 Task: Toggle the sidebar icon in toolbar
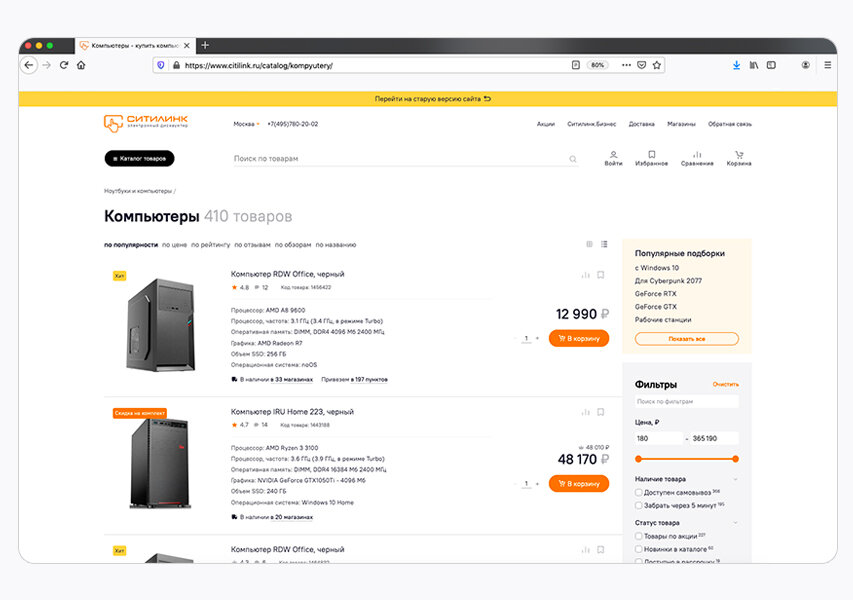tap(771, 65)
